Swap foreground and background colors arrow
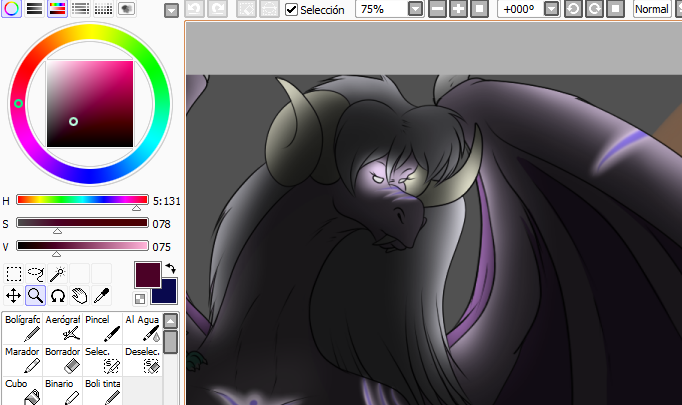The width and height of the screenshot is (682, 405). [170, 268]
